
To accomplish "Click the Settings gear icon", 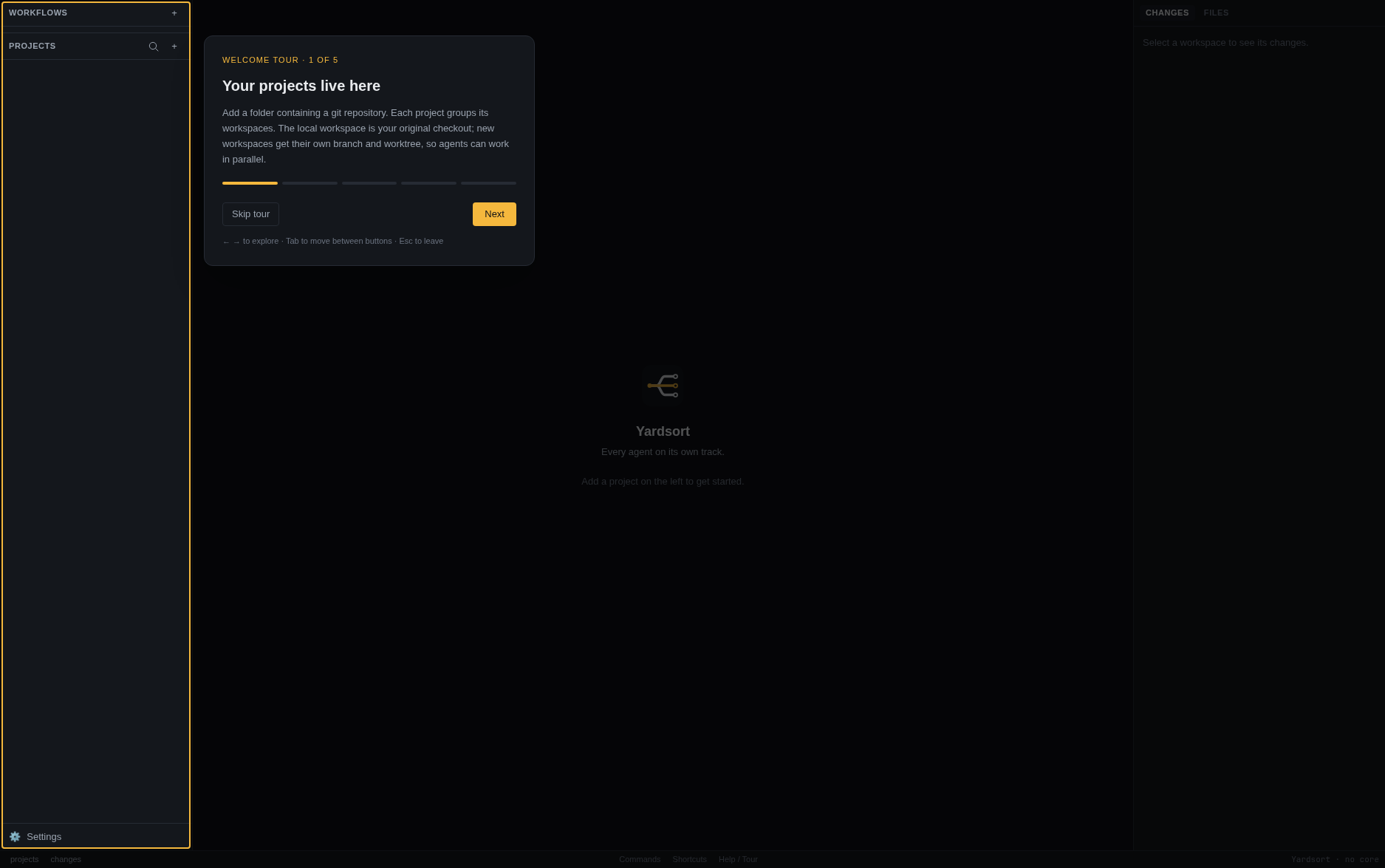I will point(15,837).
